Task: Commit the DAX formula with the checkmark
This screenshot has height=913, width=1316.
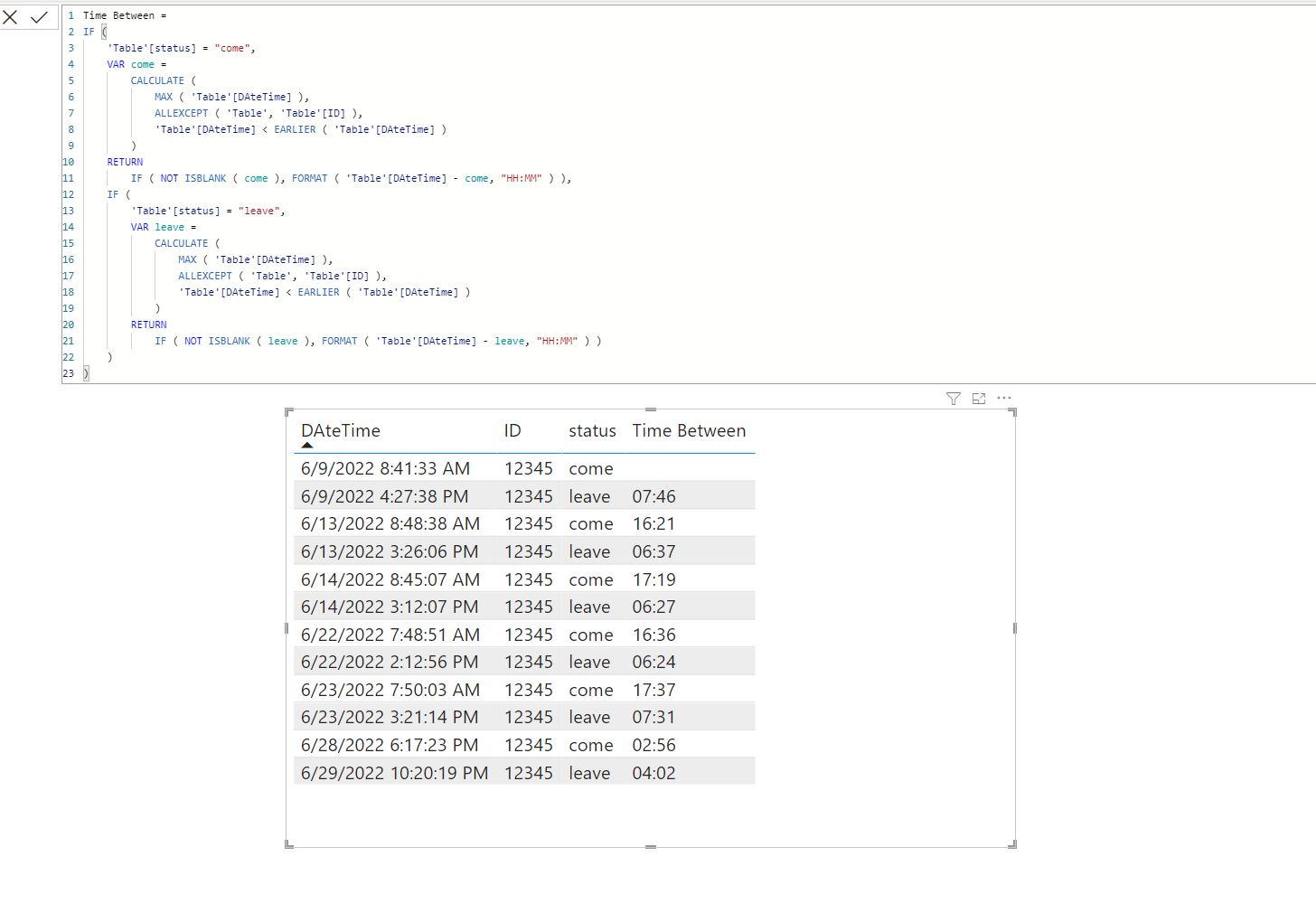Action: point(39,17)
